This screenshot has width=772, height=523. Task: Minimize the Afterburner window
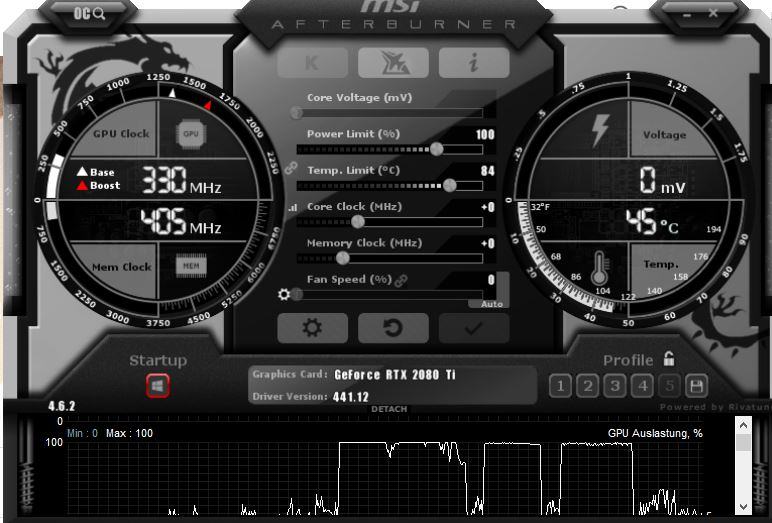687,15
